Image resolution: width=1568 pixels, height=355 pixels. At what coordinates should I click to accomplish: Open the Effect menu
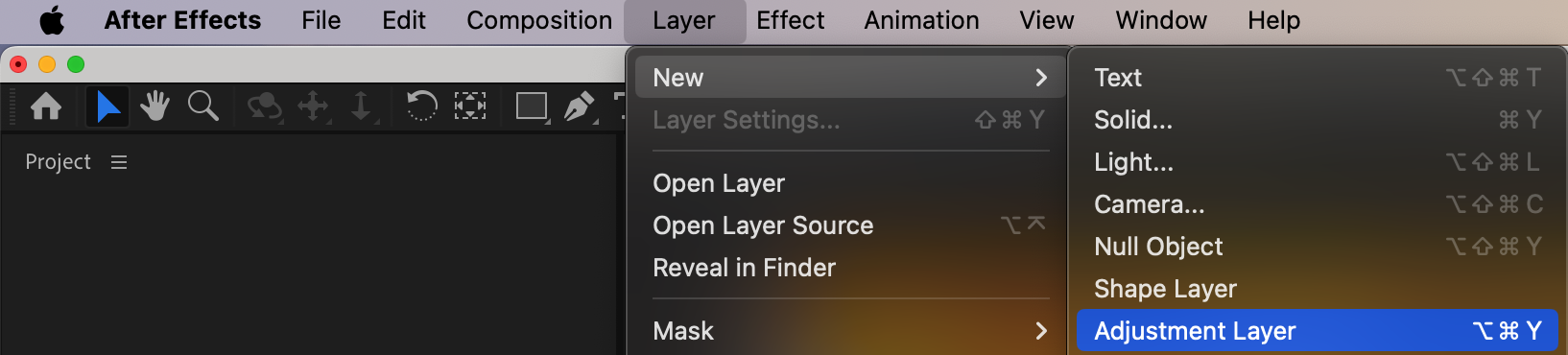pos(790,20)
